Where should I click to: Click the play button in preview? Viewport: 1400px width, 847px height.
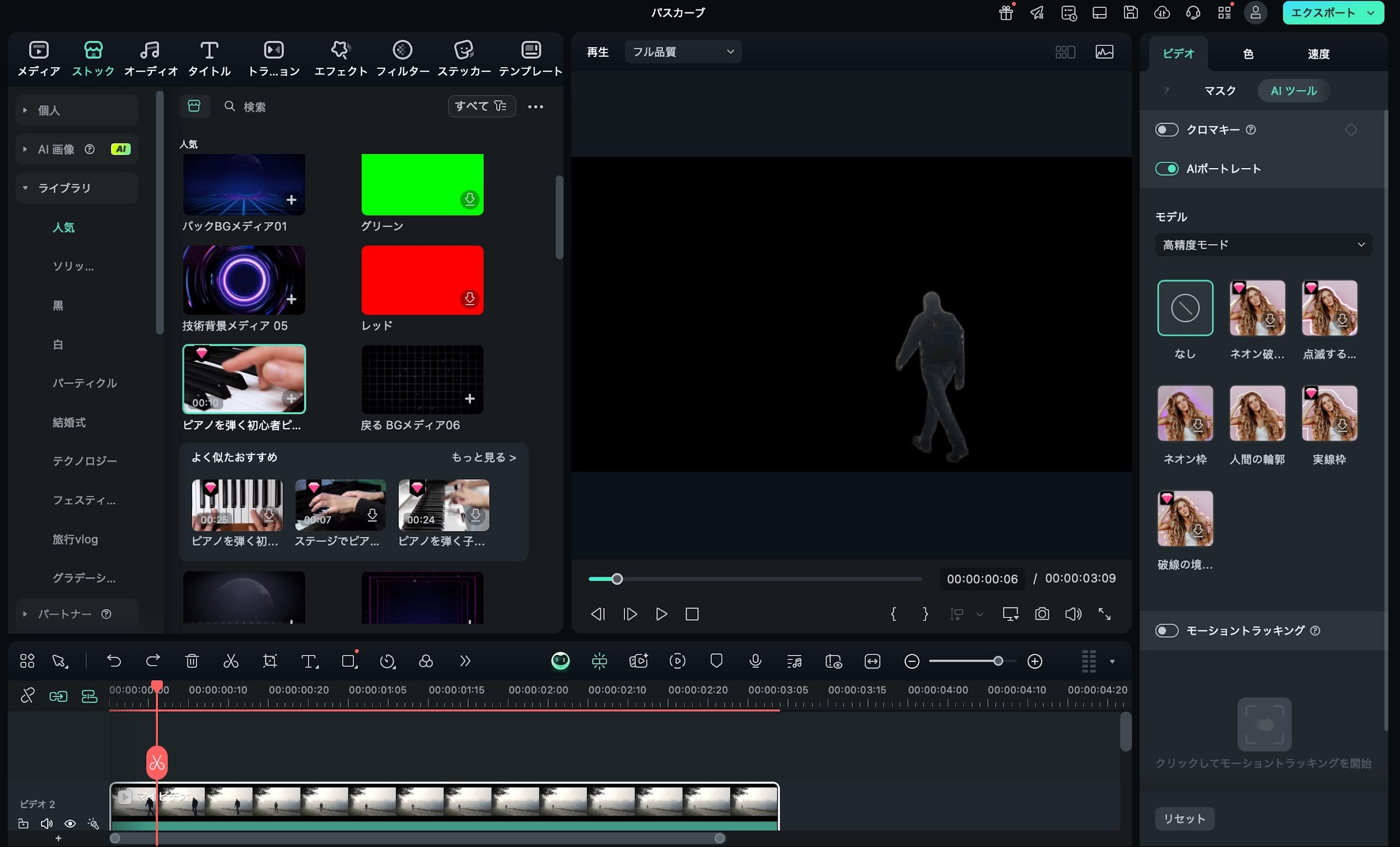[661, 614]
